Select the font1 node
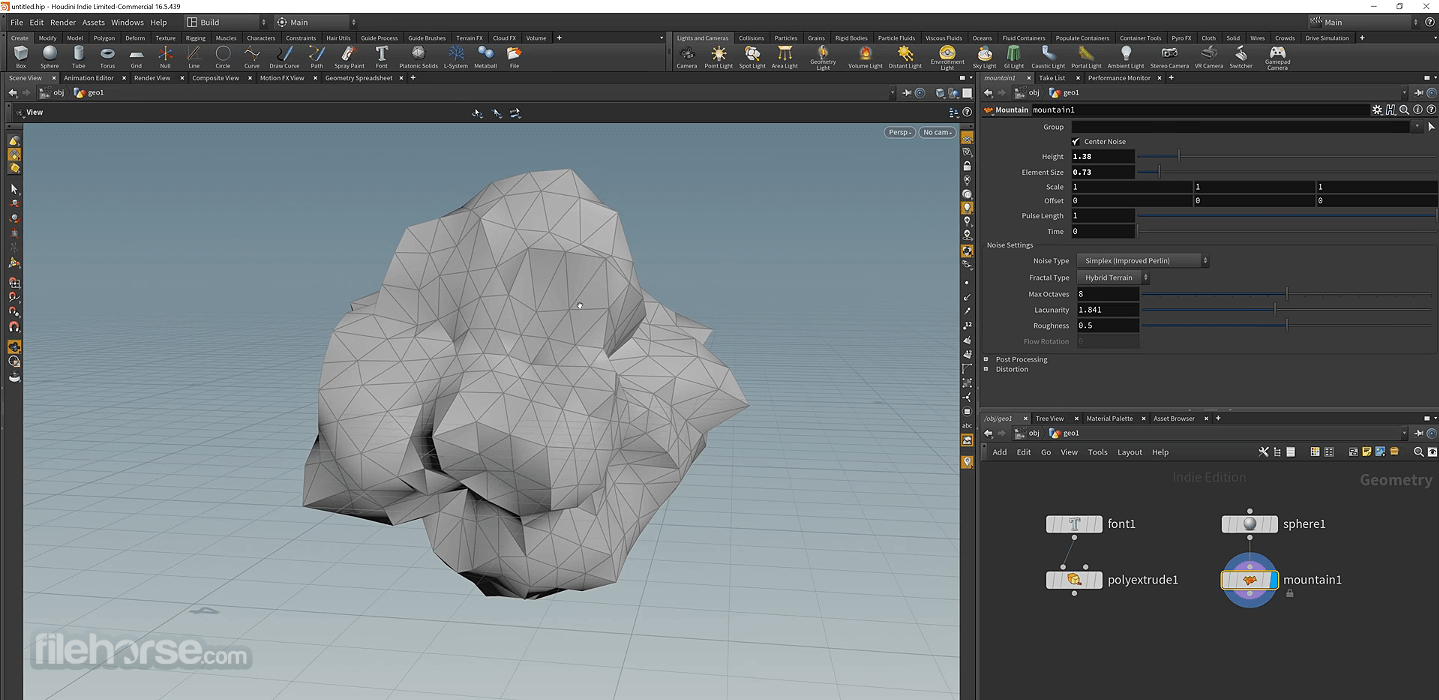Image resolution: width=1439 pixels, height=700 pixels. coord(1074,524)
